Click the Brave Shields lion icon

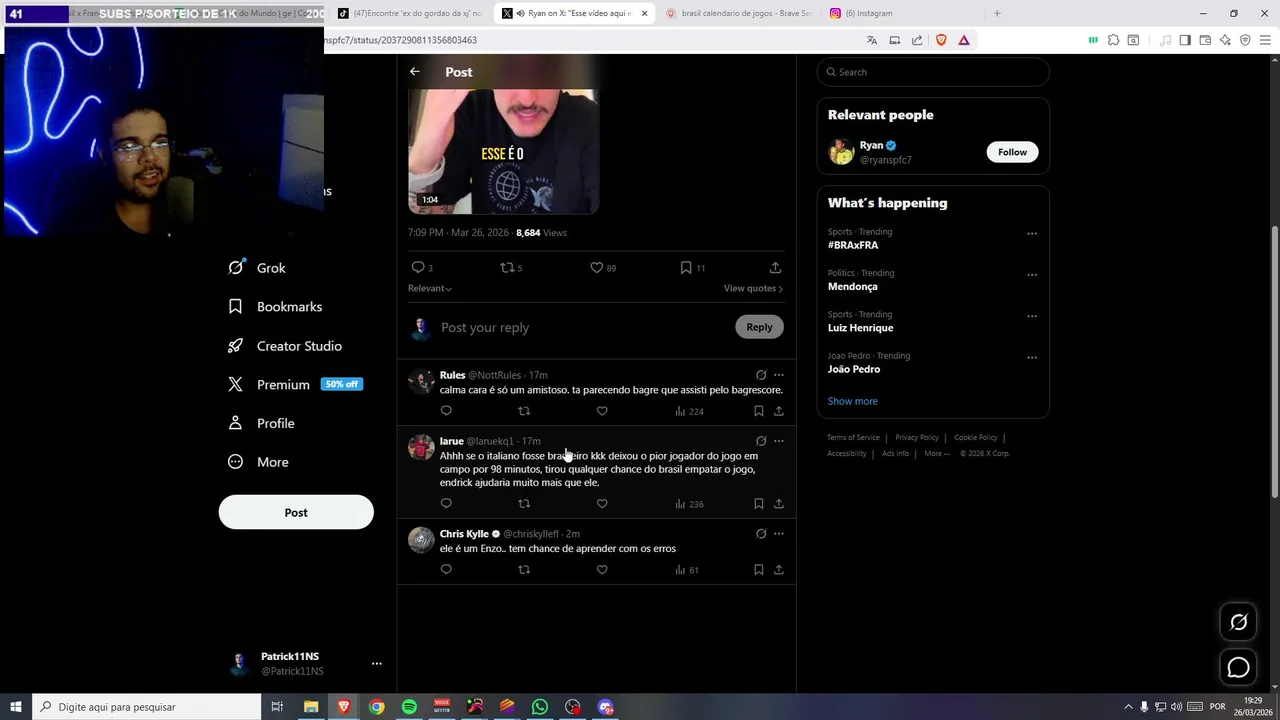(x=941, y=40)
